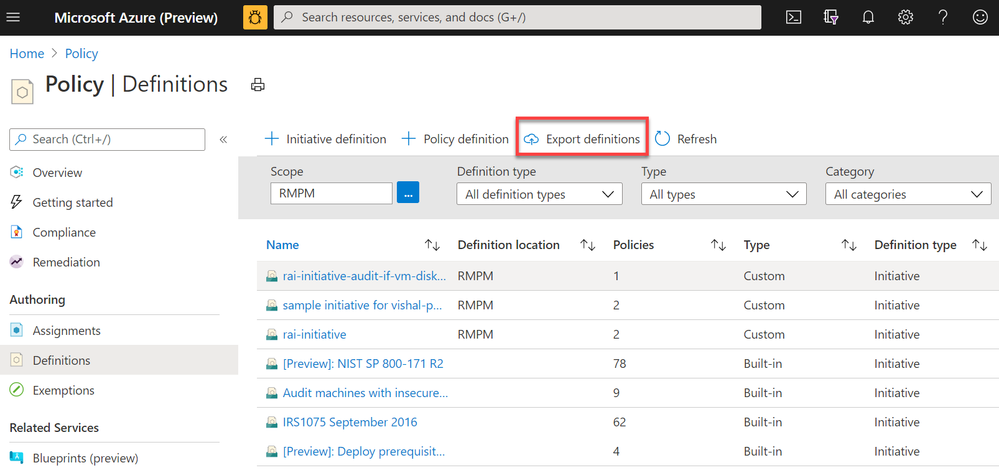Click Export definitions
999x472 pixels.
[581, 139]
